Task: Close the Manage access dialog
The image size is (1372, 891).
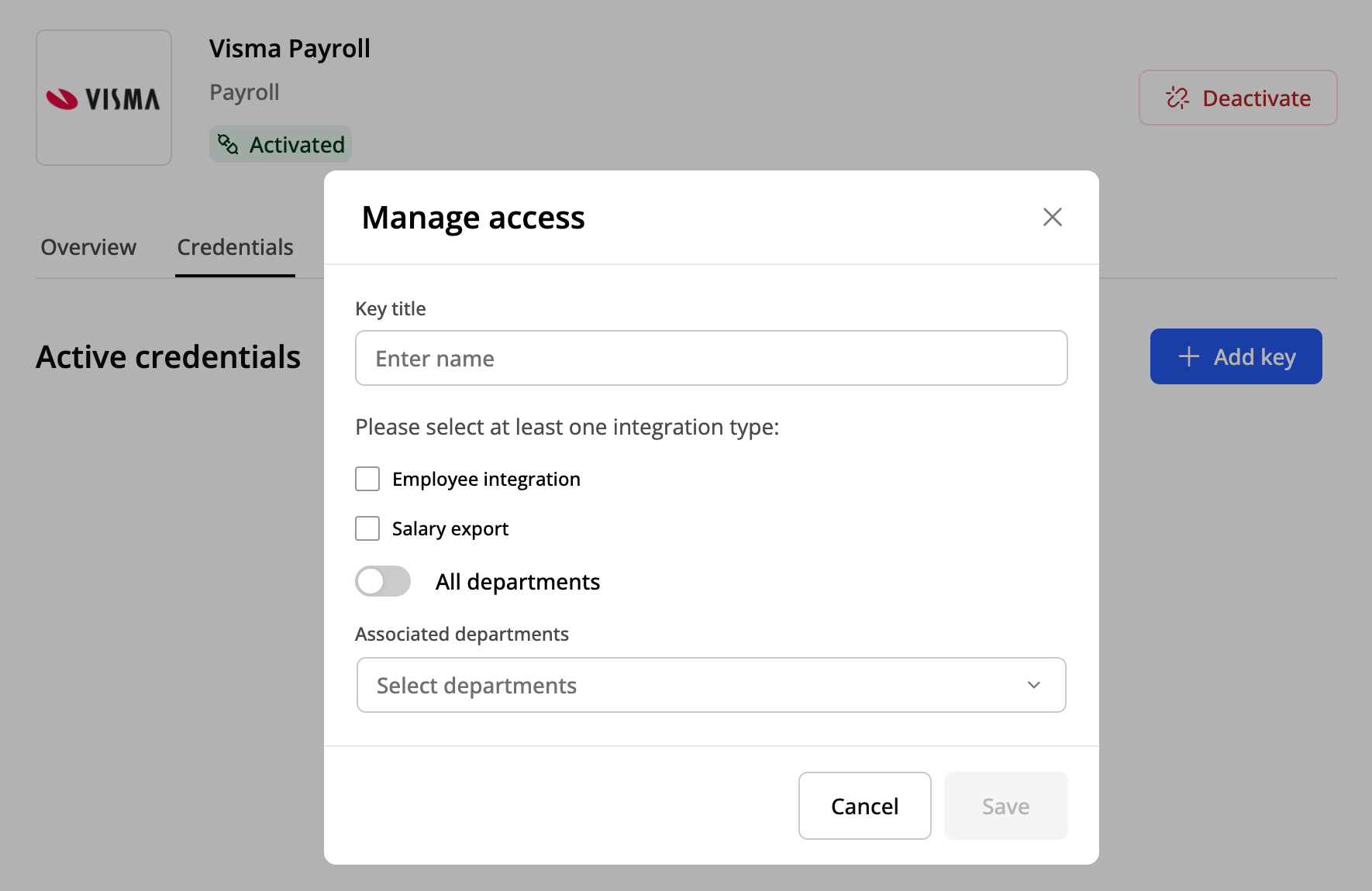Action: [x=1052, y=217]
